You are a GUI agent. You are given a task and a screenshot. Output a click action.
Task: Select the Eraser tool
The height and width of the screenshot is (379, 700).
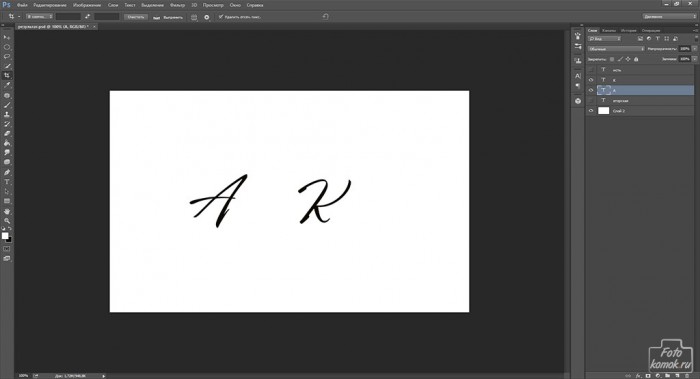pyautogui.click(x=7, y=133)
